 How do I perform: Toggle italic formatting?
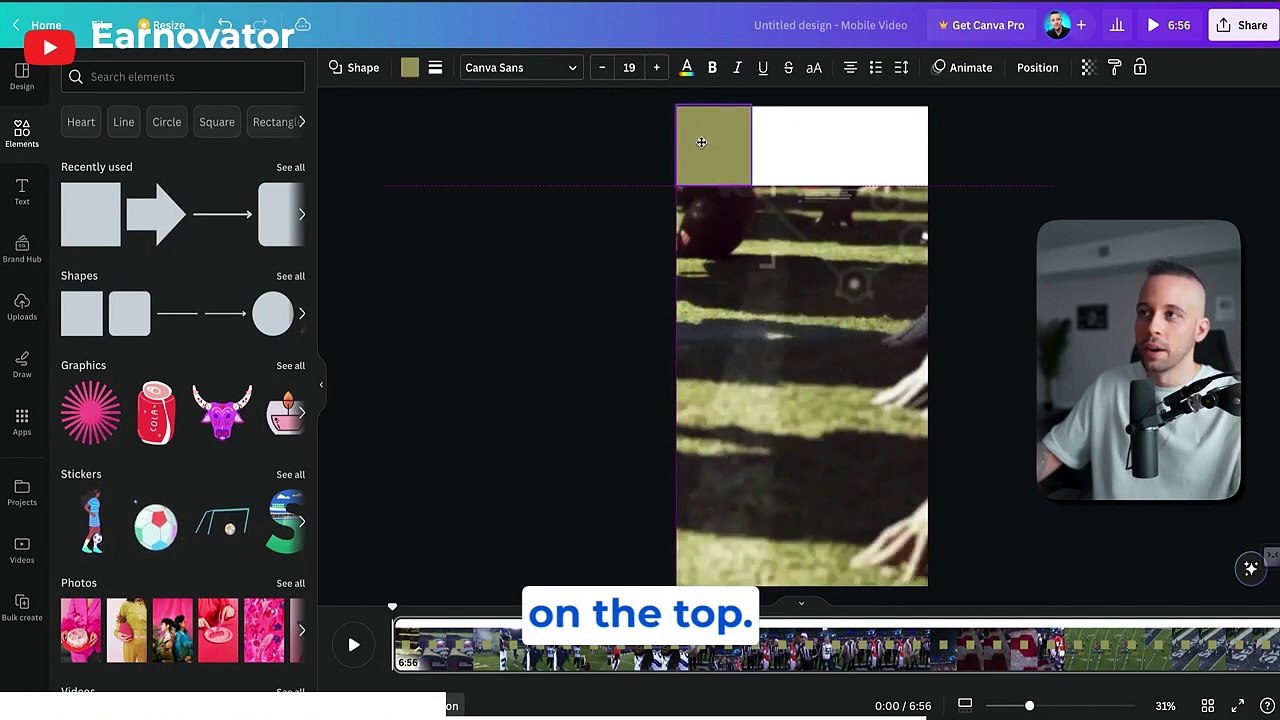(x=737, y=68)
